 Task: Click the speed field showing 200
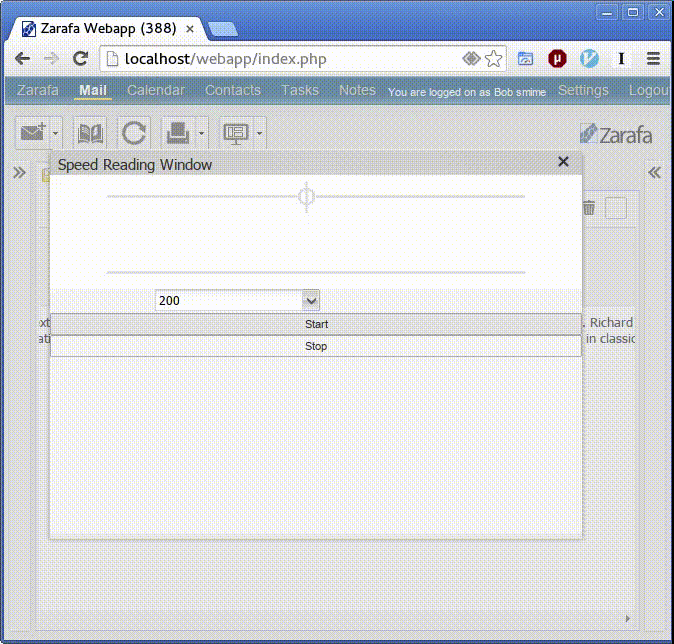click(x=229, y=301)
